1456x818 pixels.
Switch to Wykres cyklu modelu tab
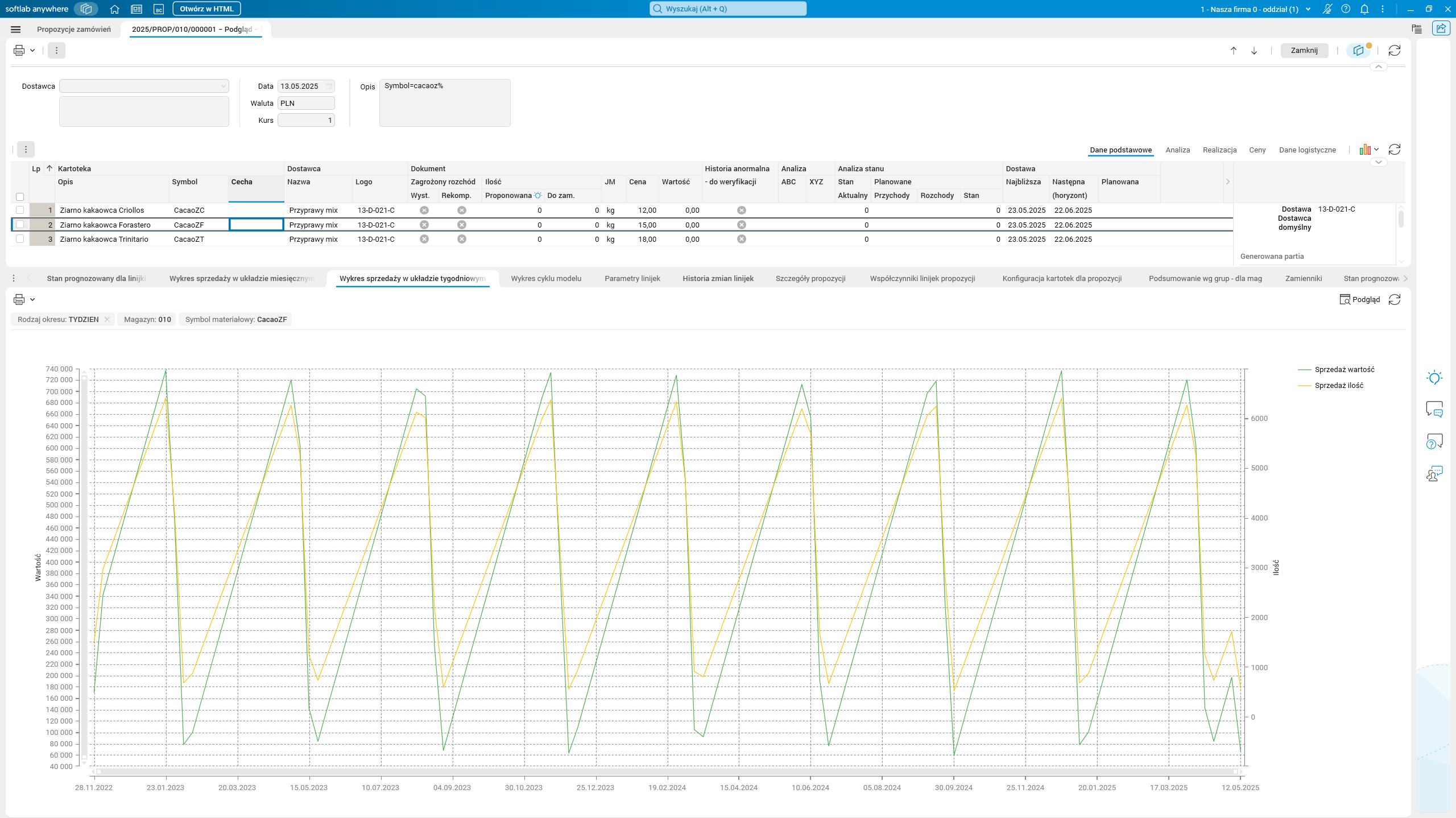545,279
